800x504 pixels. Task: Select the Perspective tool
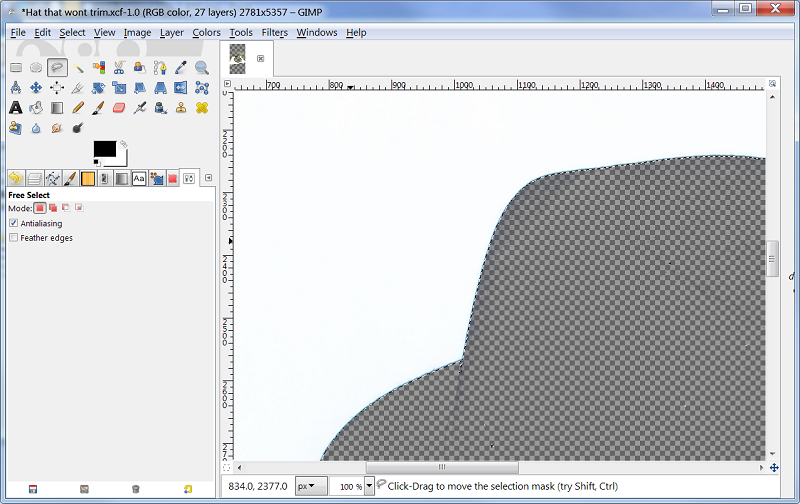[160, 88]
